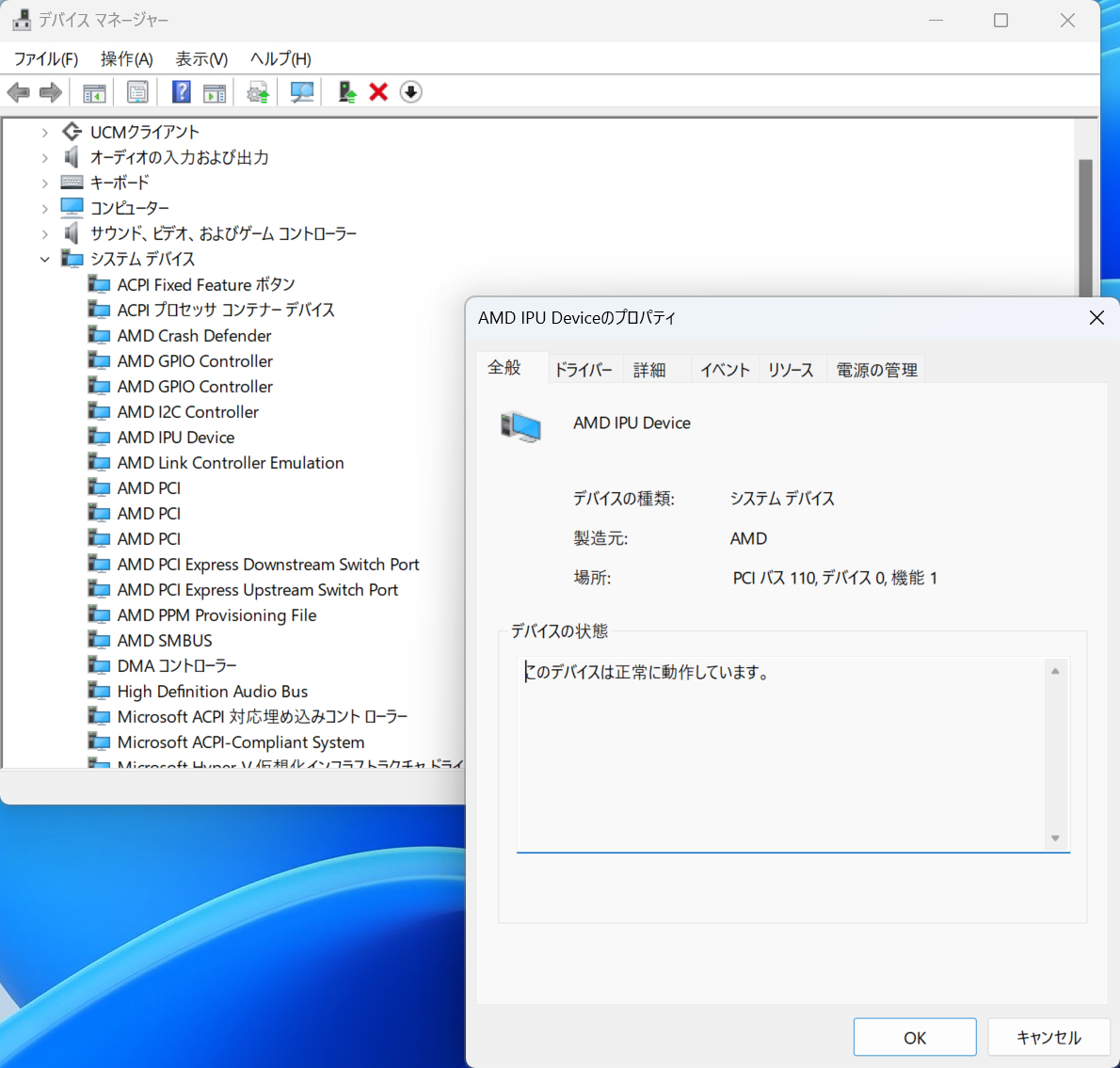Select High Definition Audio Bus

[212, 691]
